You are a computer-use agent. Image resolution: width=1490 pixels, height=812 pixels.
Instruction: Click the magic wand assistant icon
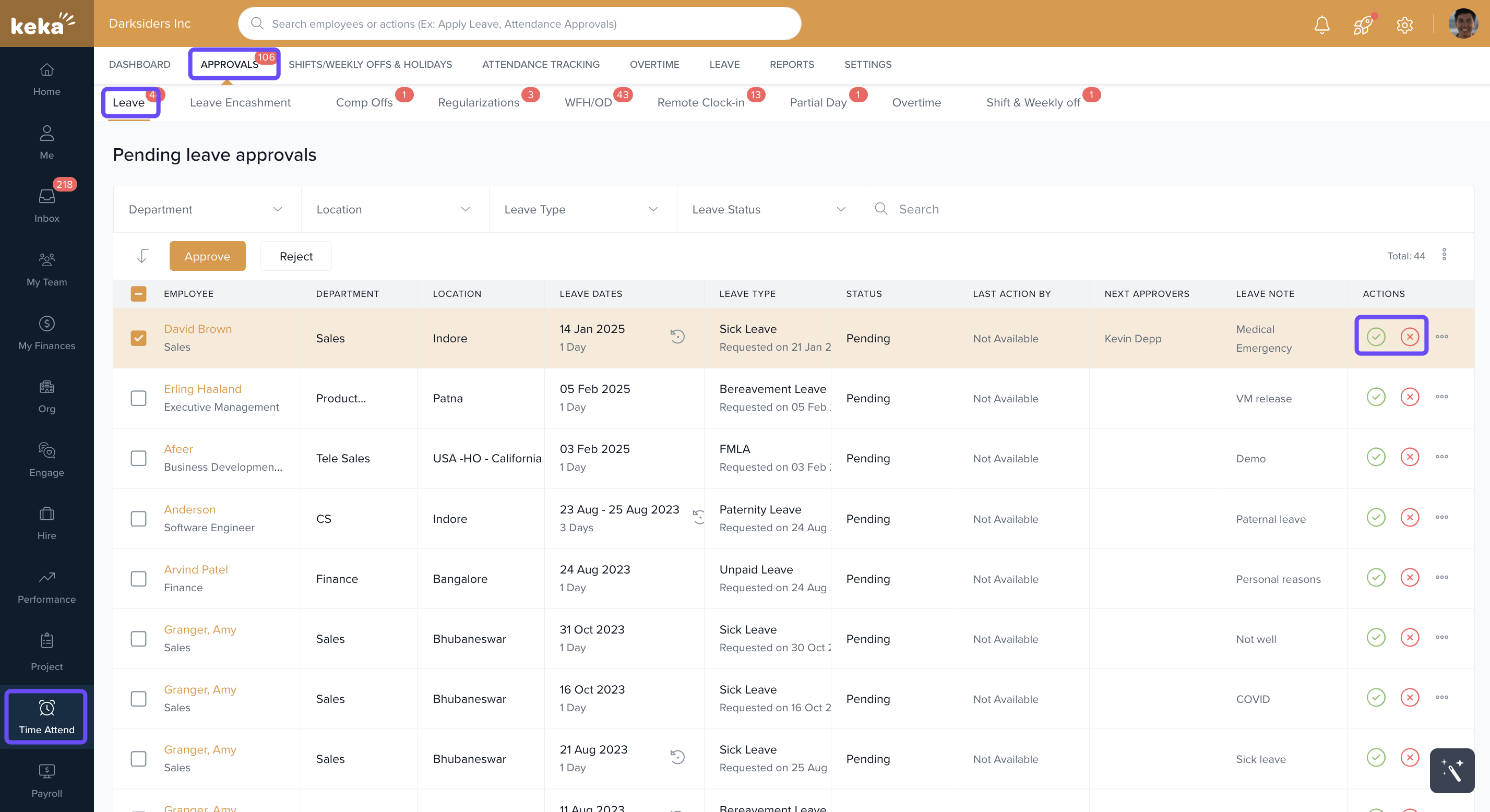point(1452,770)
